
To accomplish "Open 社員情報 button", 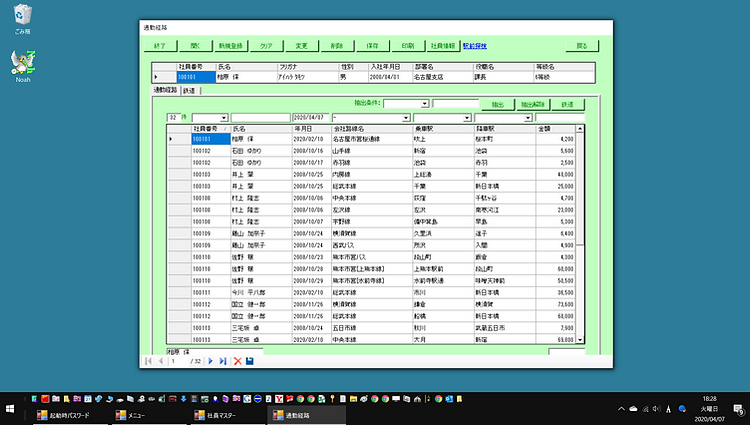I will click(x=443, y=46).
